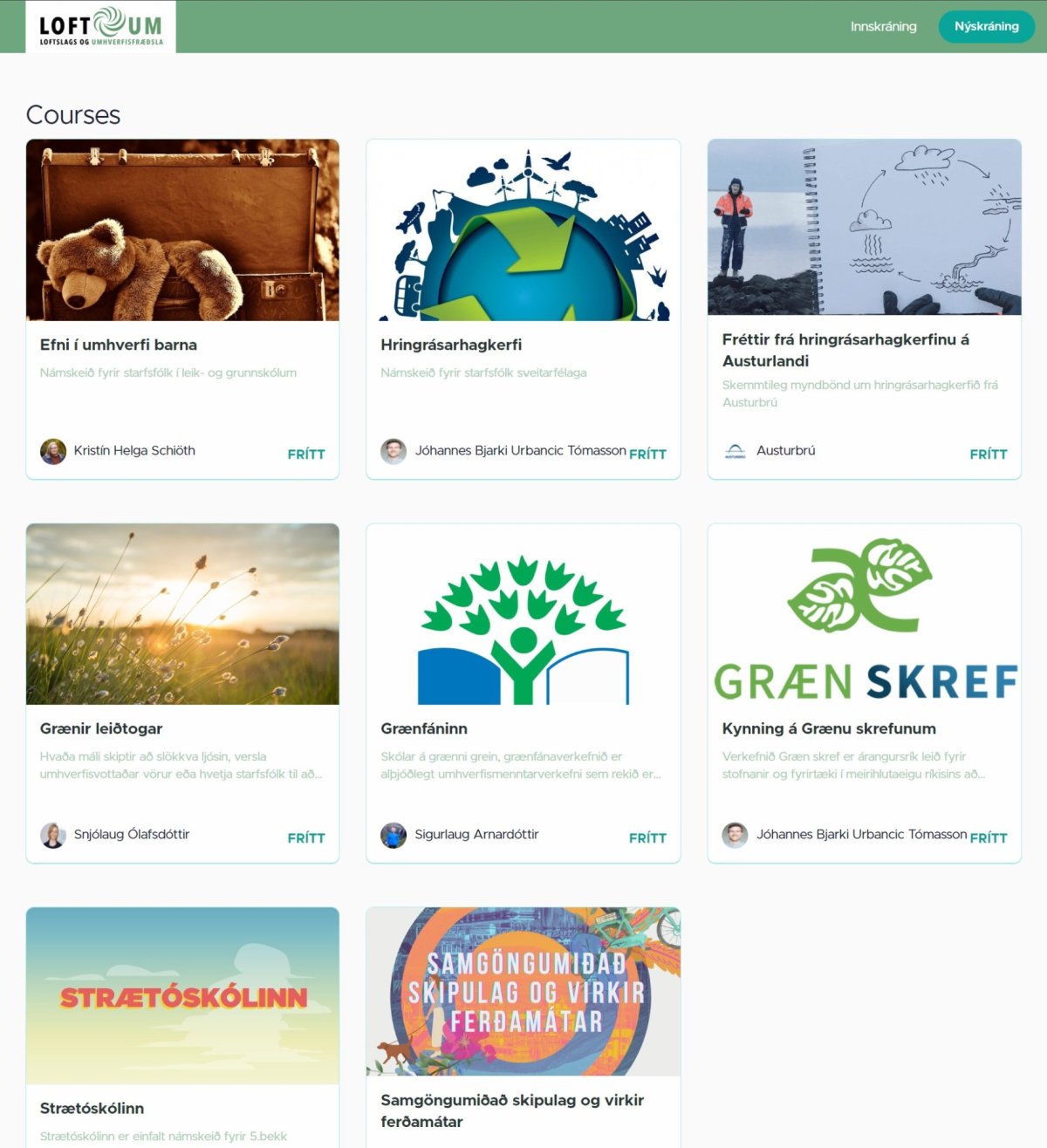This screenshot has height=1148, width=1047.
Task: Open the Kynning á Grænu skrefunum title
Action: [x=829, y=728]
